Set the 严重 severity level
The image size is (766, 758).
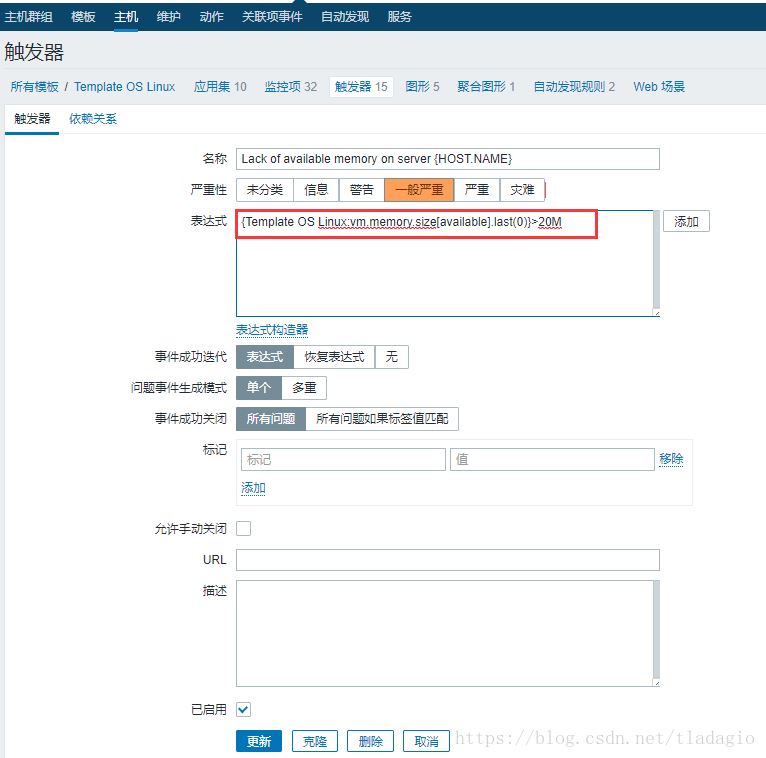[x=477, y=190]
